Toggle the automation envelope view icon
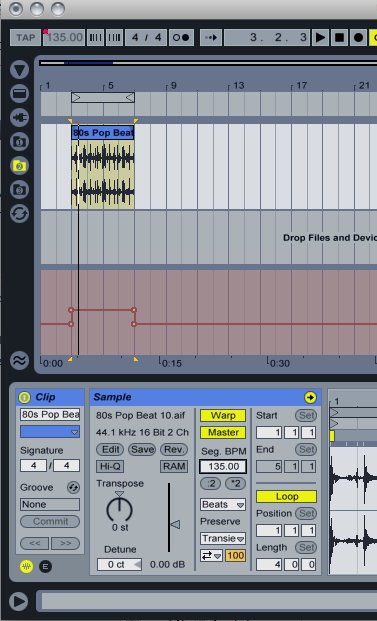 (19, 360)
